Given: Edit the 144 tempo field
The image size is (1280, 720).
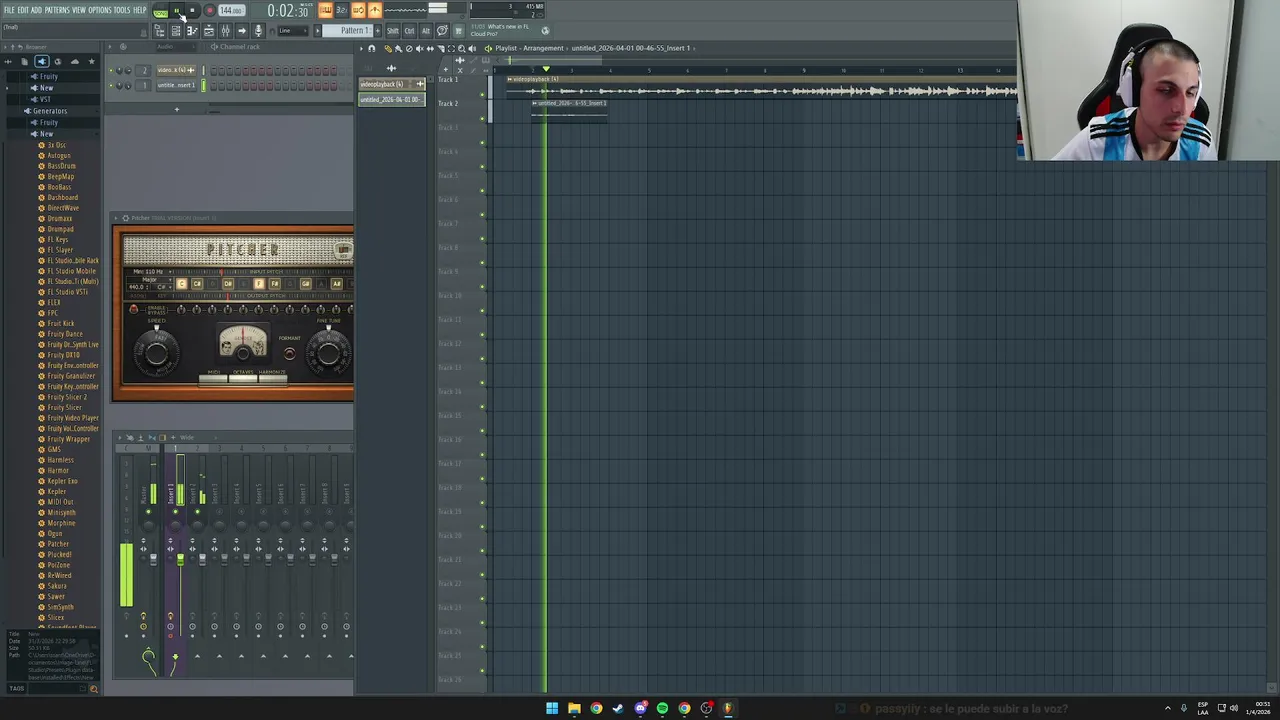Looking at the screenshot, I should point(231,10).
